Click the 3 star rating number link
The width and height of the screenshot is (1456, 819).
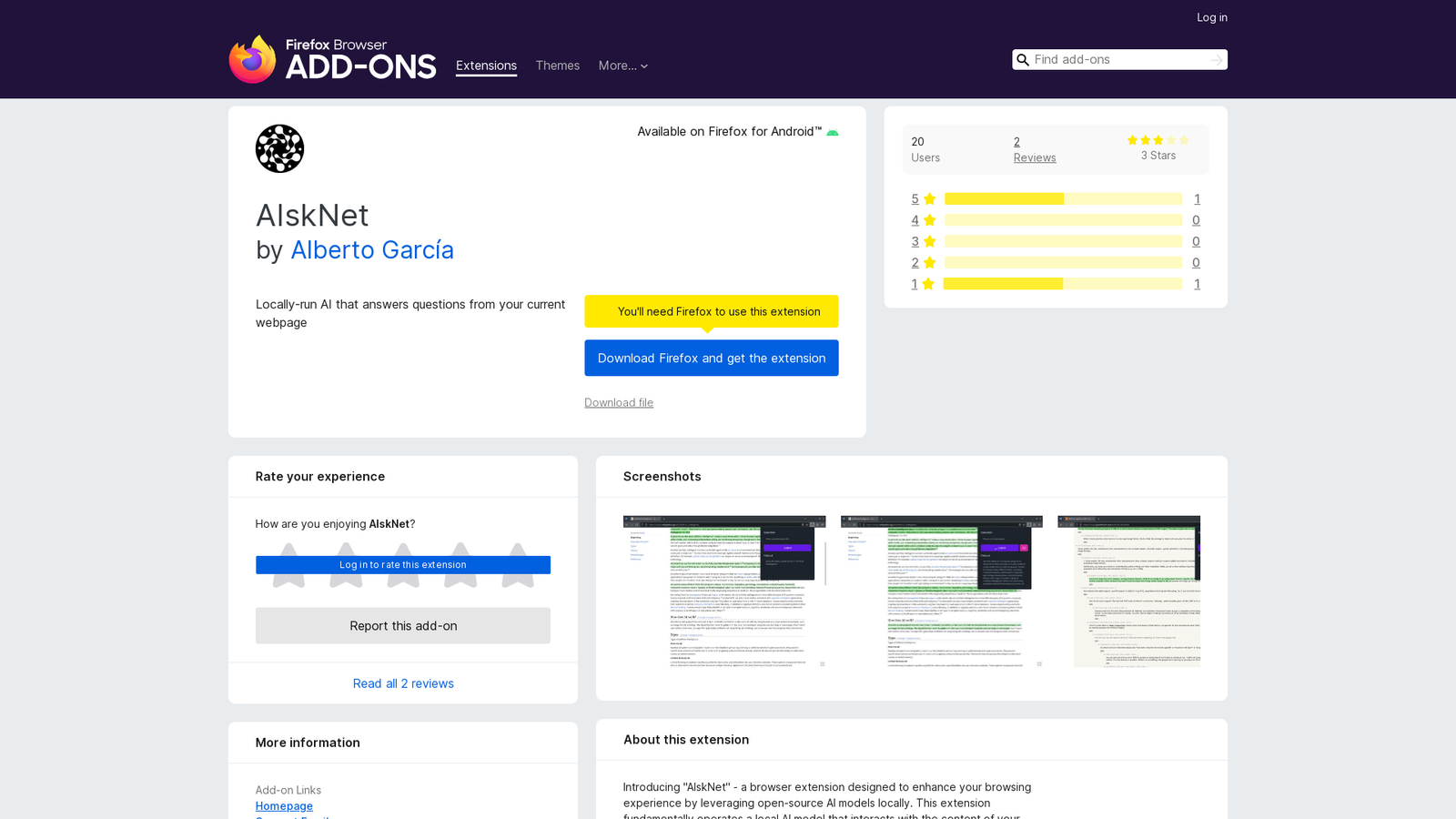click(x=915, y=241)
